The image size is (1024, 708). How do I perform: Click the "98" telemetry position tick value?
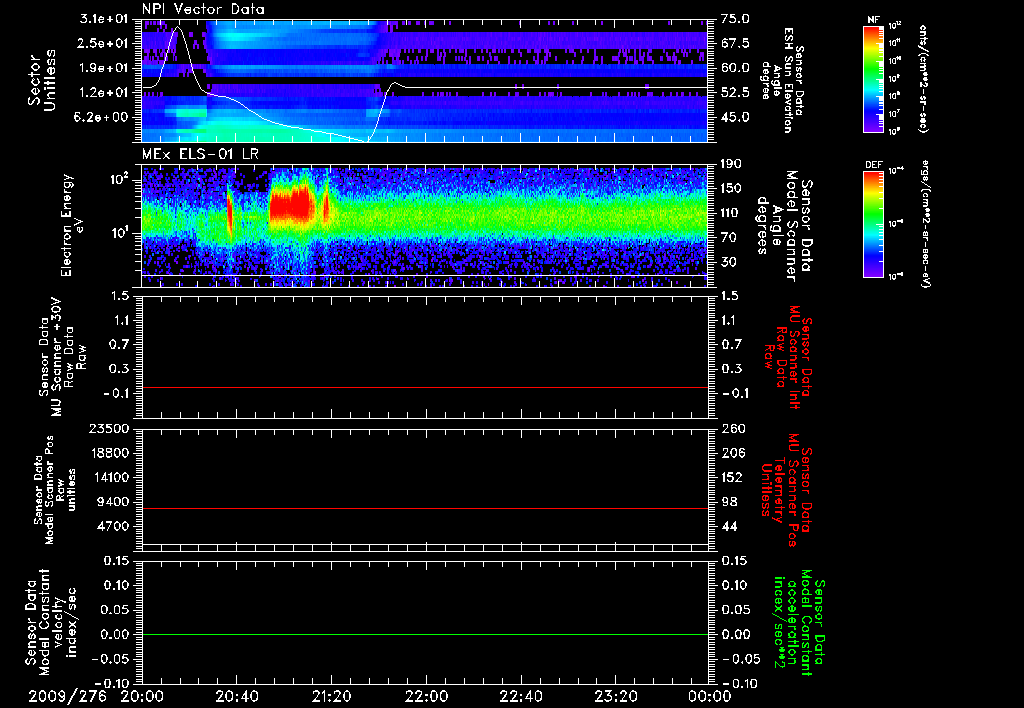(x=729, y=502)
